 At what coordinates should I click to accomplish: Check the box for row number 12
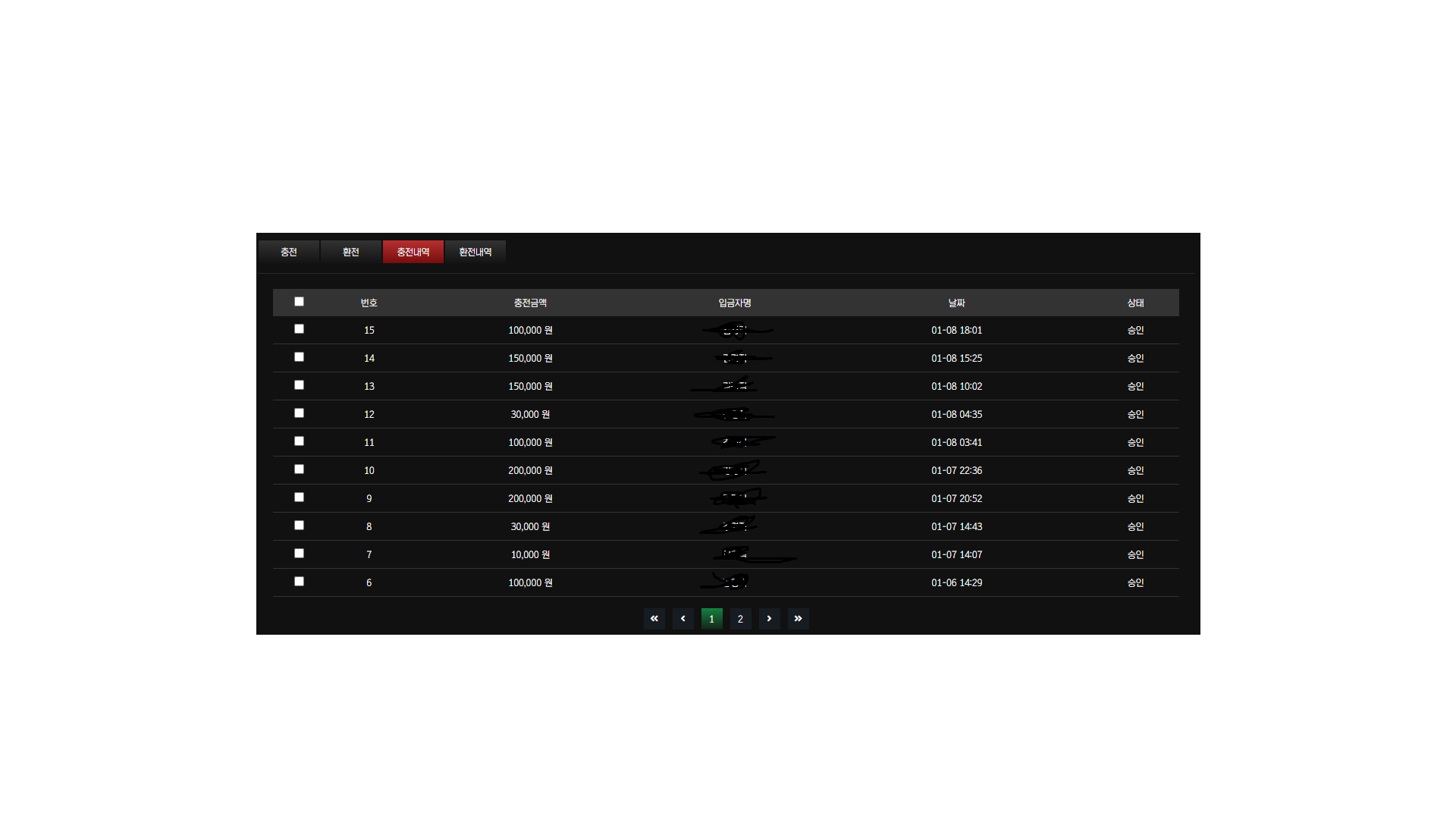click(299, 413)
